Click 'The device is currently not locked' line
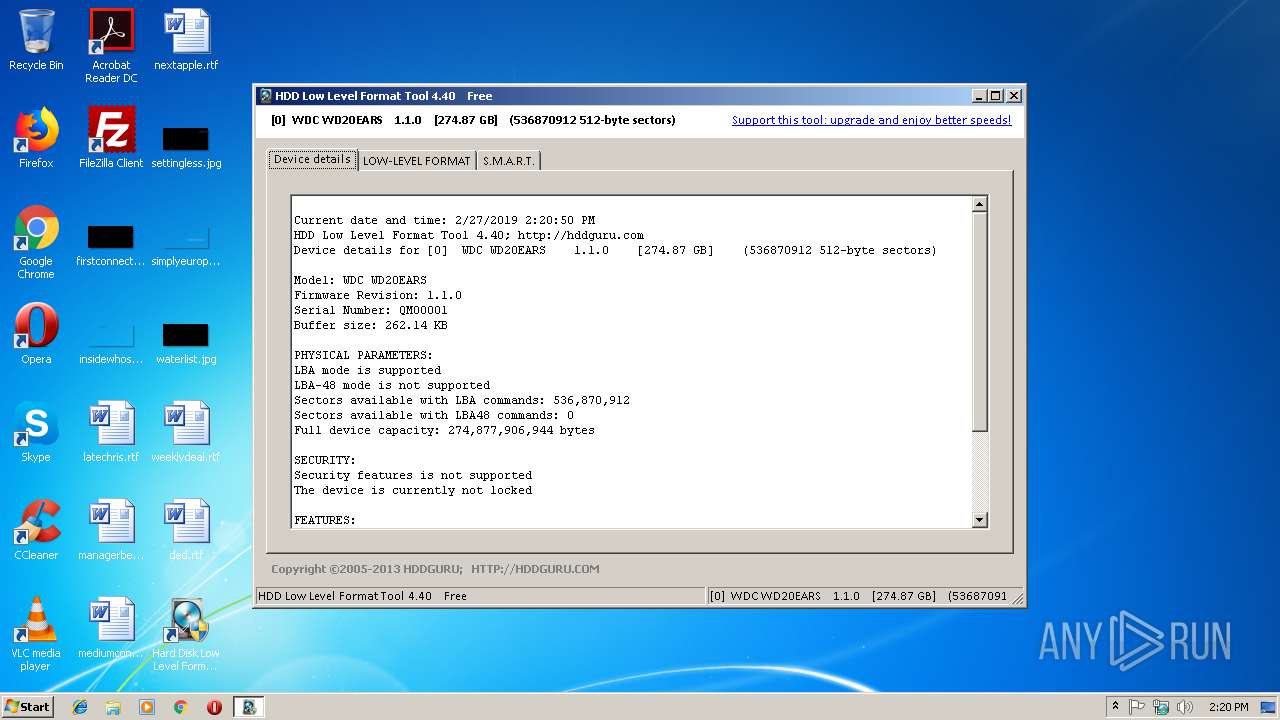The image size is (1280, 720). 413,490
